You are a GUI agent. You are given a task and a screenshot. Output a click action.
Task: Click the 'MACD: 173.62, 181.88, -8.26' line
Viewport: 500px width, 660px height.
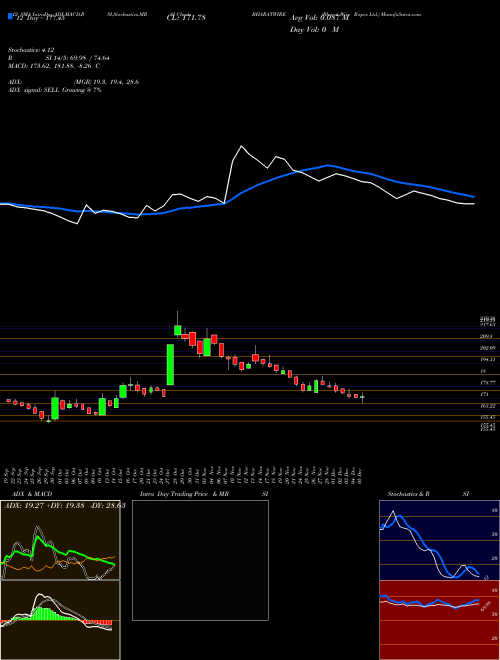coord(53,66)
